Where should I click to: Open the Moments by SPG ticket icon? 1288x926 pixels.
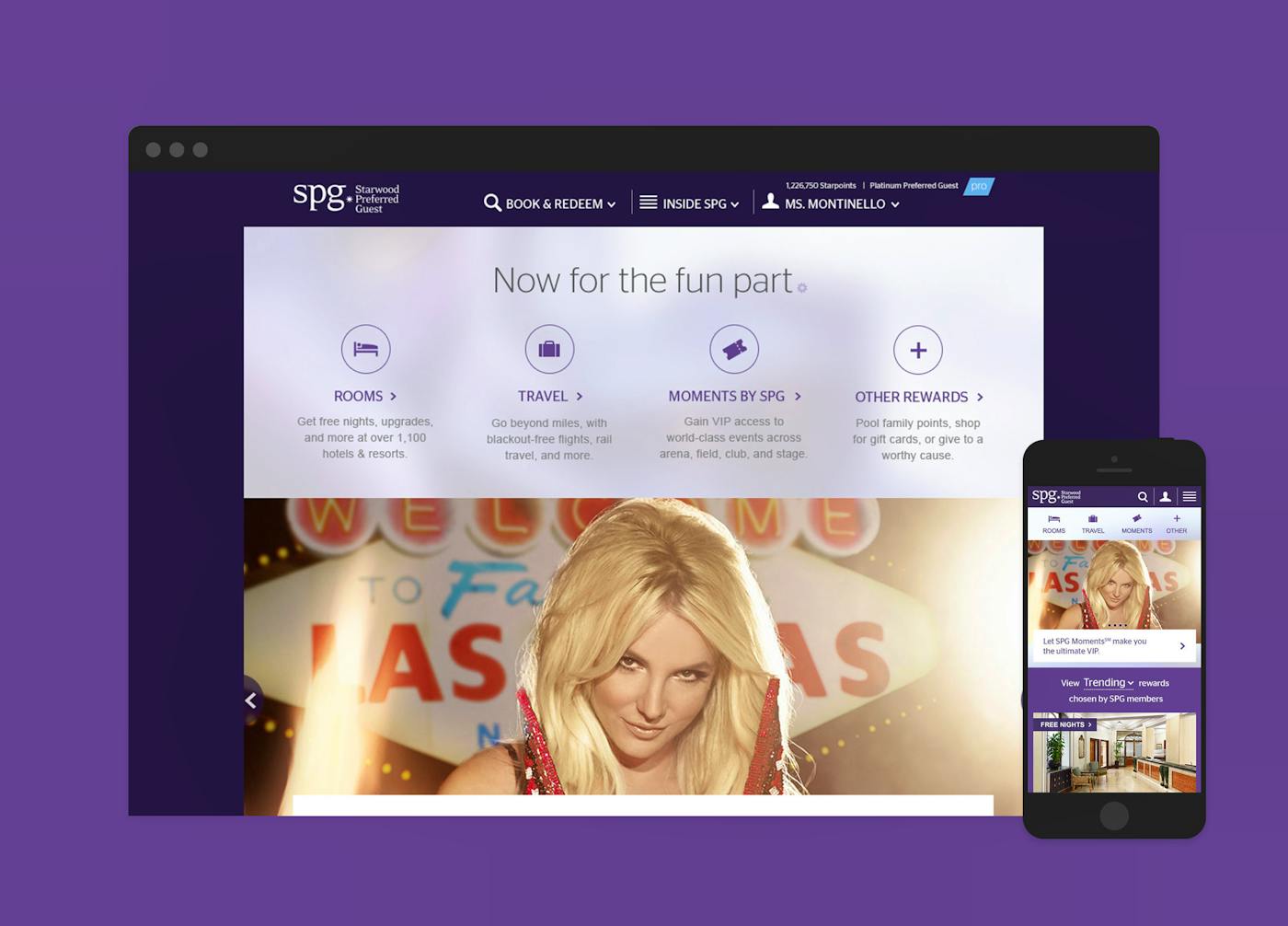(734, 350)
